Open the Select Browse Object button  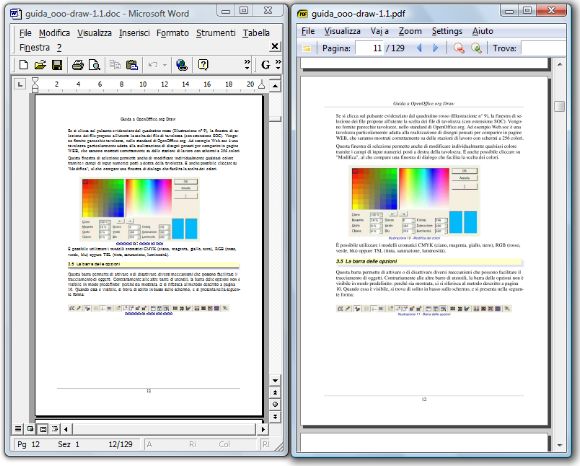pos(275,405)
